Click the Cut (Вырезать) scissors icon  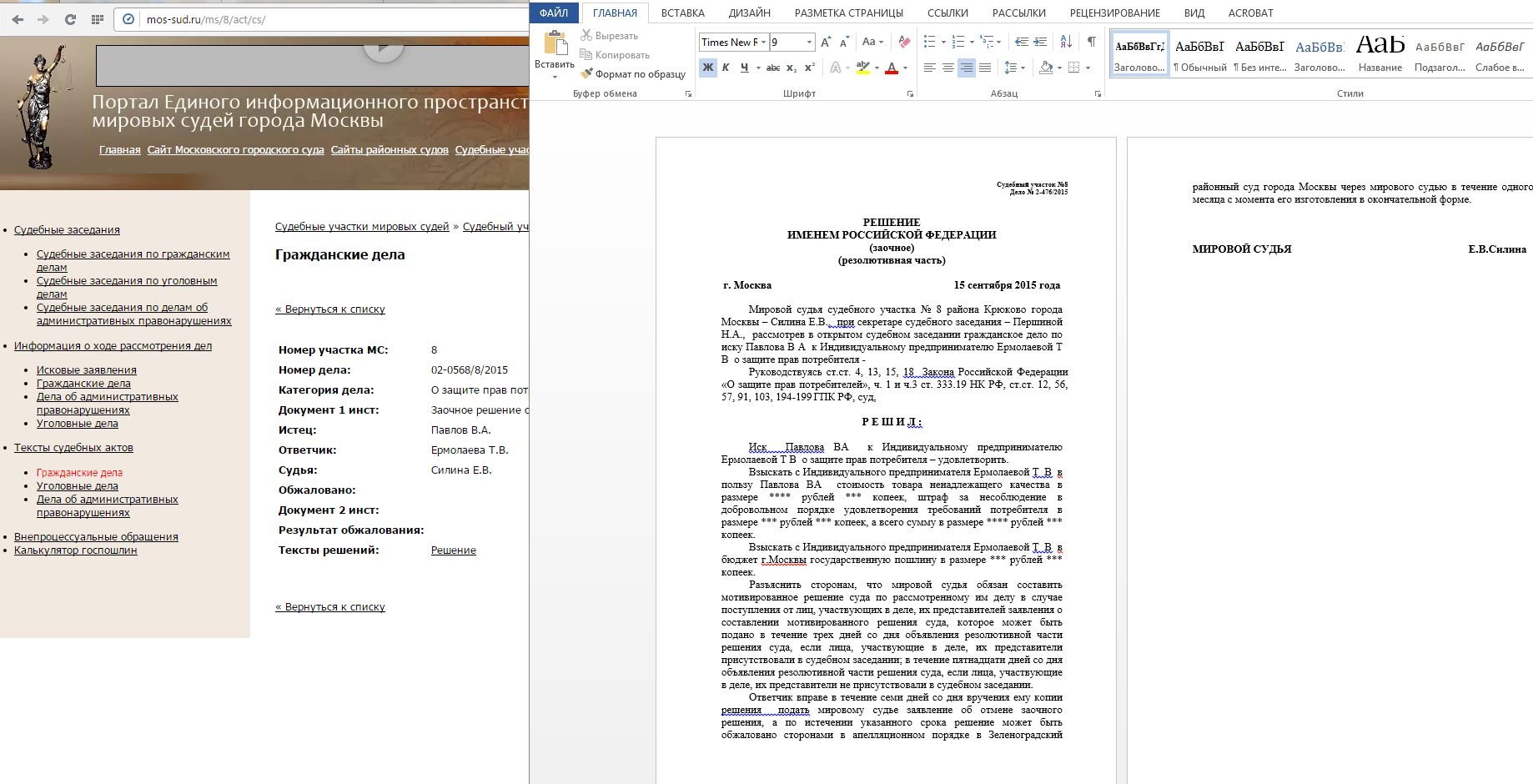click(x=586, y=36)
